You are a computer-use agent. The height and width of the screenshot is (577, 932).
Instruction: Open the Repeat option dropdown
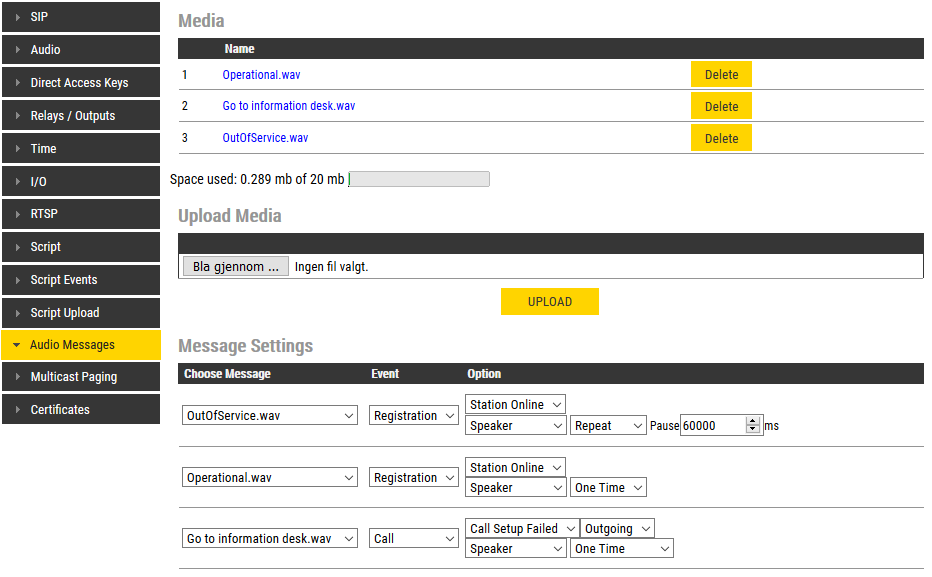[609, 426]
